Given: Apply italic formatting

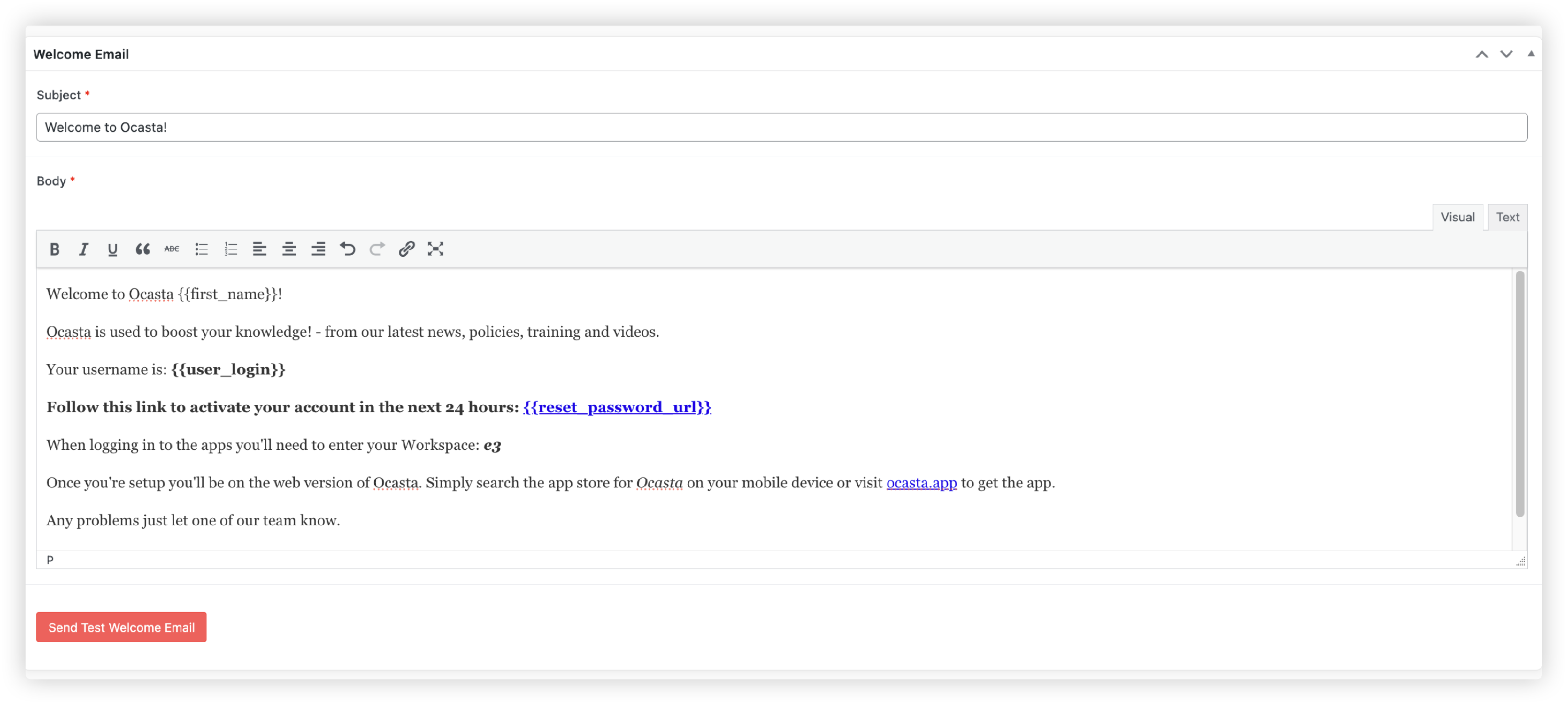Looking at the screenshot, I should pyautogui.click(x=84, y=248).
